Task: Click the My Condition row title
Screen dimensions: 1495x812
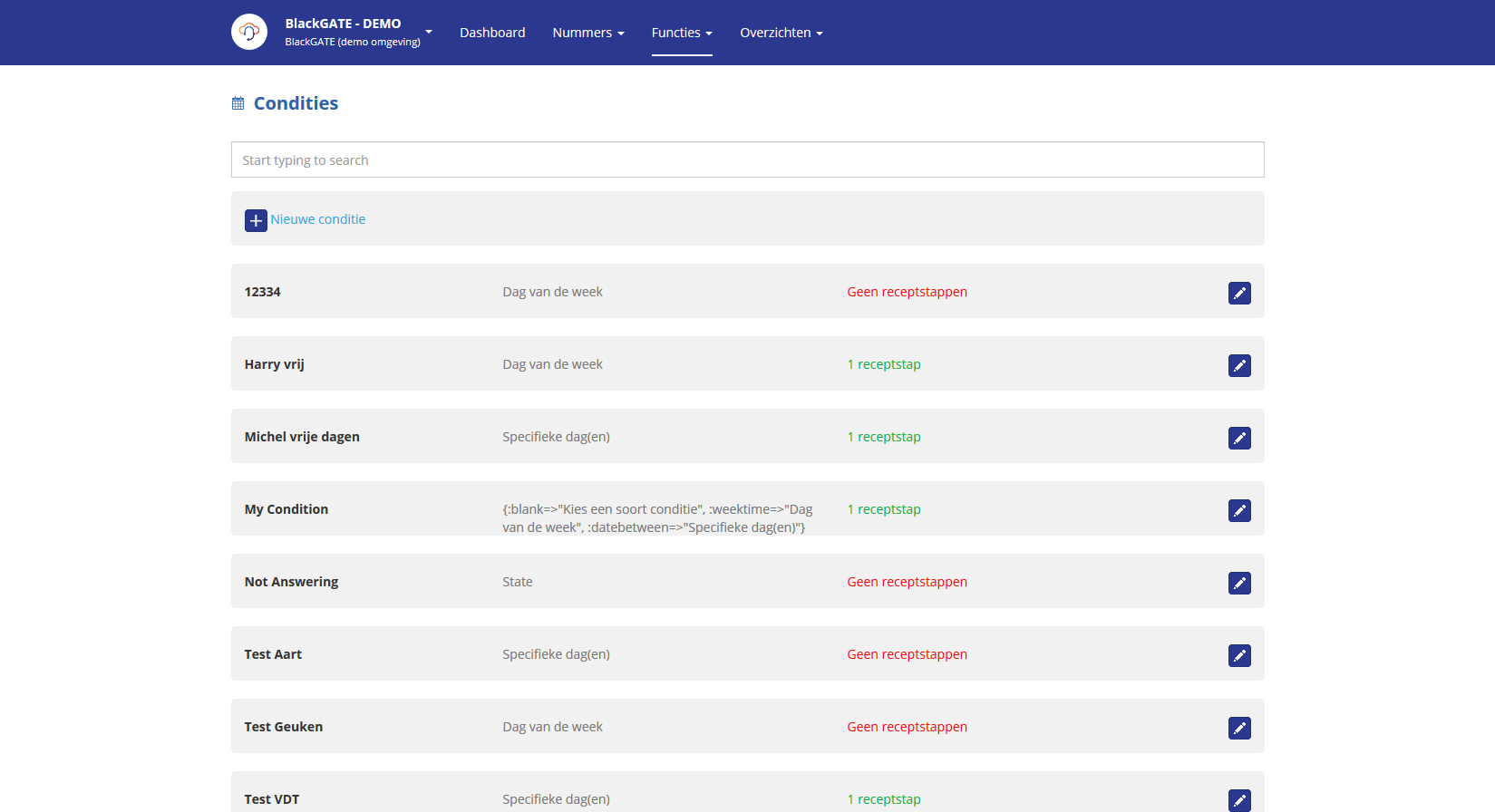Action: tap(286, 509)
